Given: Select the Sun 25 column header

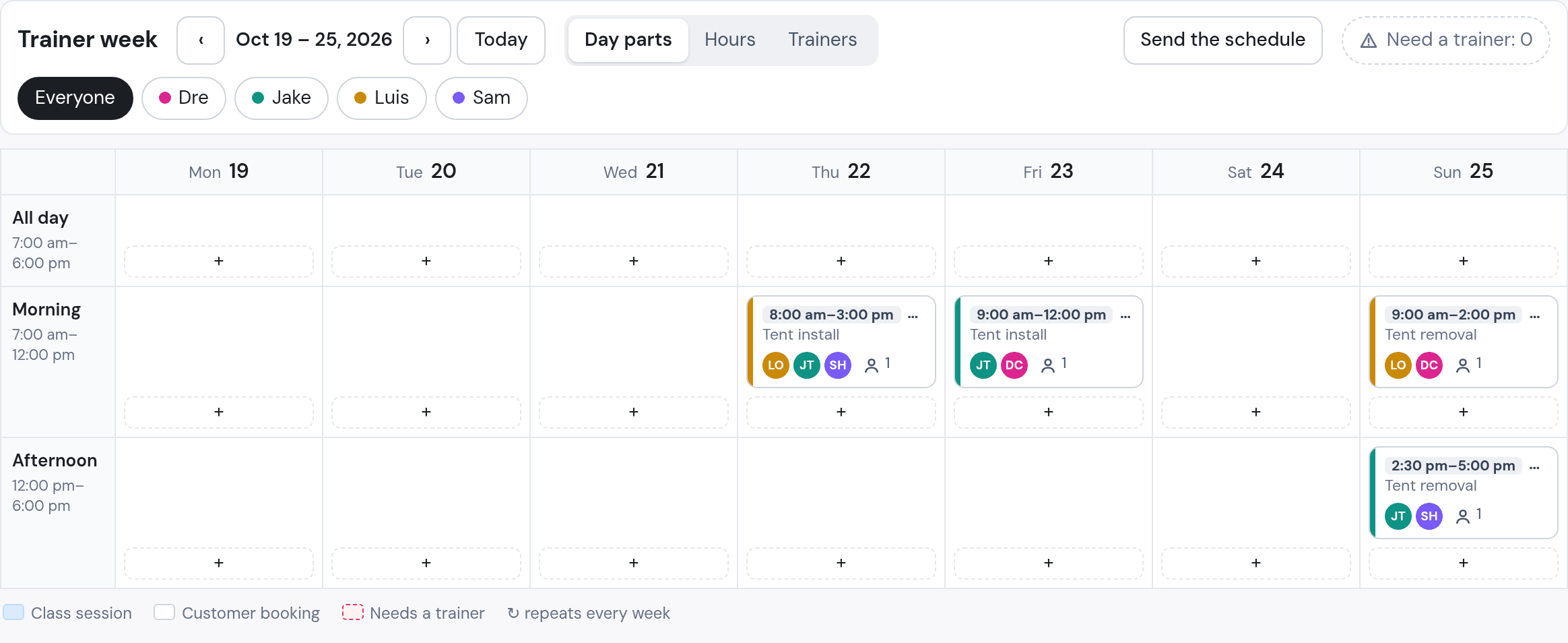Looking at the screenshot, I should tap(1464, 172).
